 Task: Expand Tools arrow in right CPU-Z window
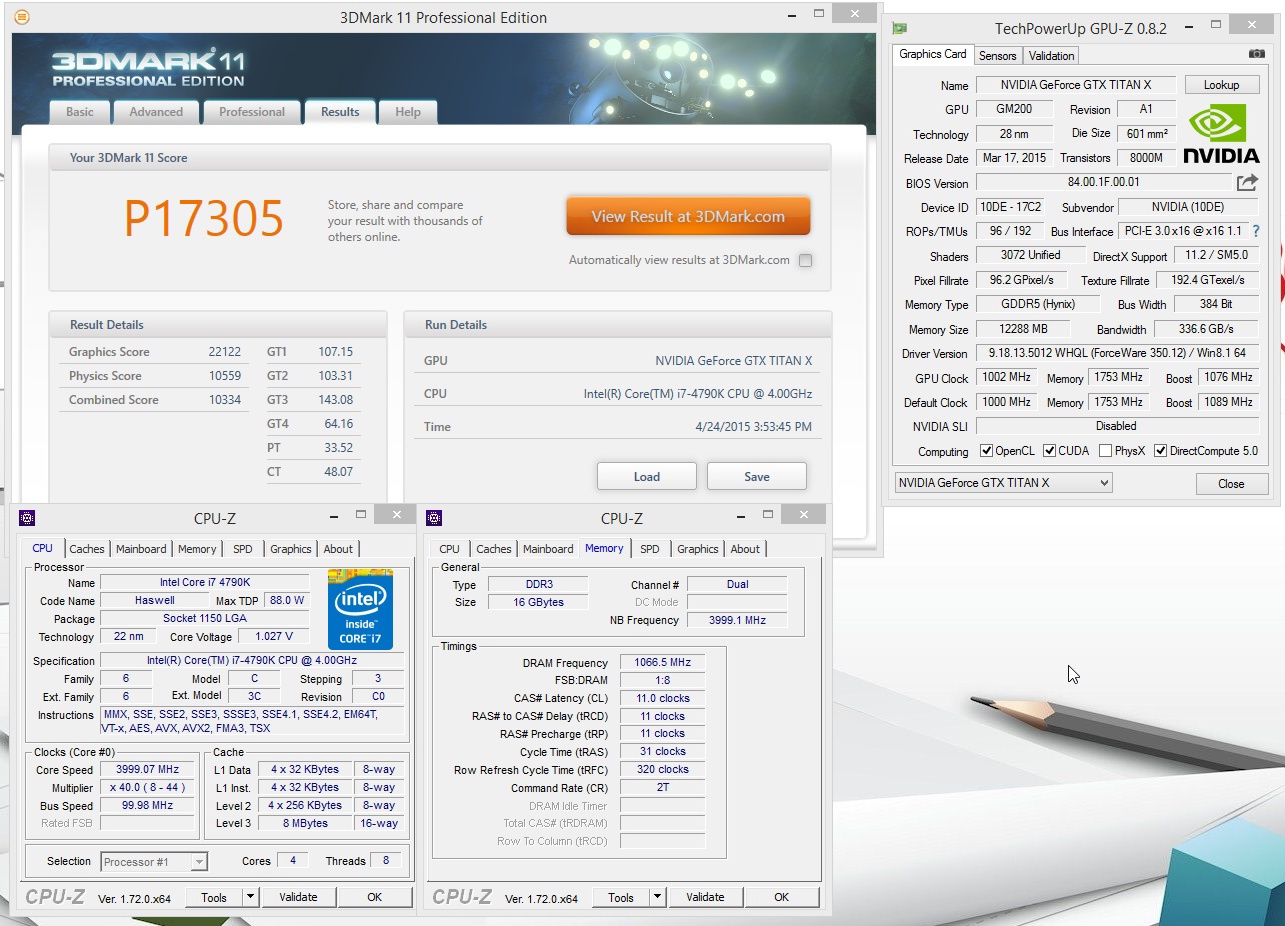(657, 897)
